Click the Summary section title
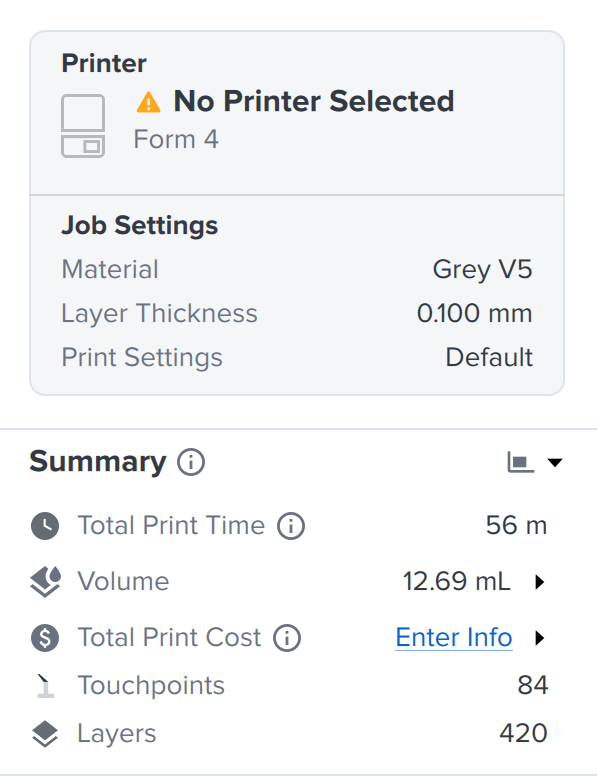597x776 pixels. pos(98,462)
